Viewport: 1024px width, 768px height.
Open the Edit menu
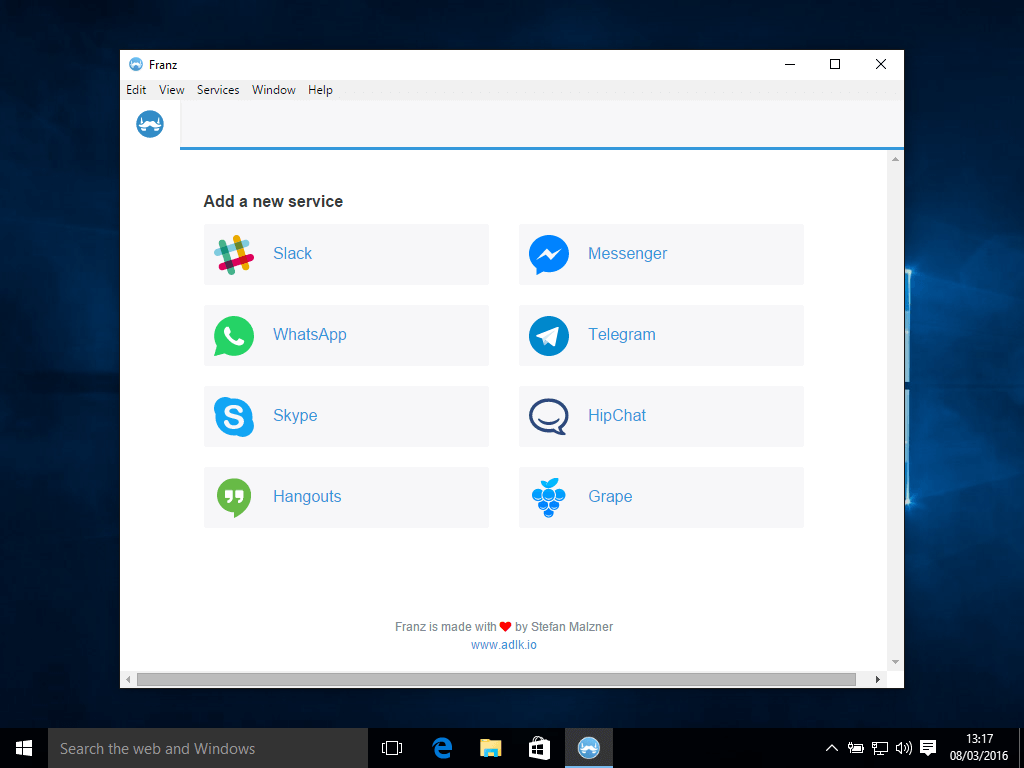tap(136, 90)
